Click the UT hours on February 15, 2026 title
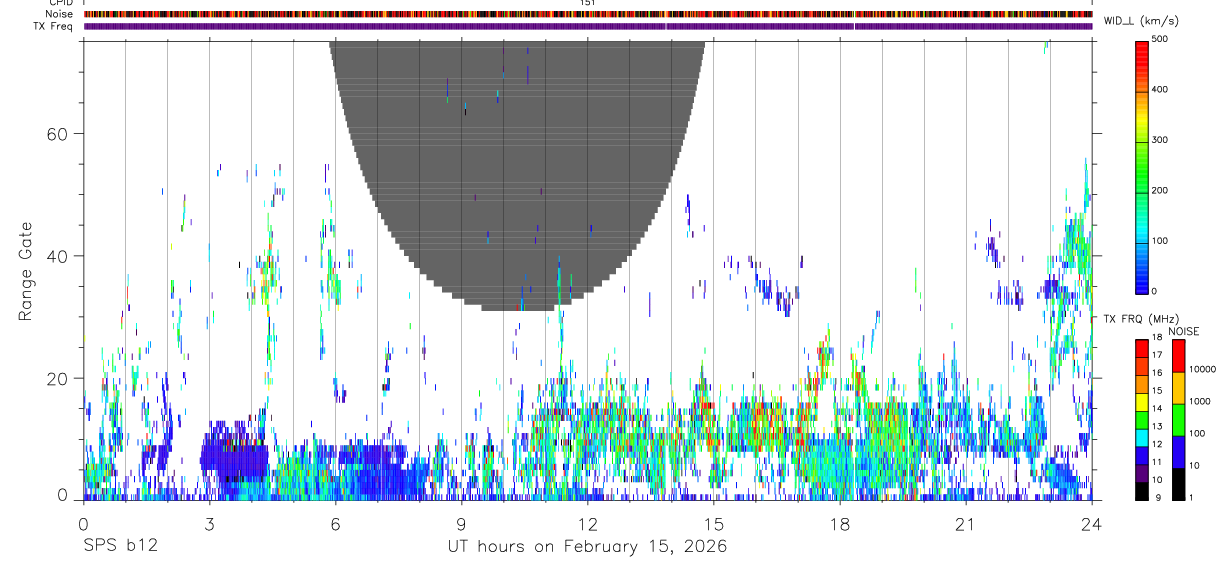This screenshot has width=1228, height=567. click(x=587, y=547)
